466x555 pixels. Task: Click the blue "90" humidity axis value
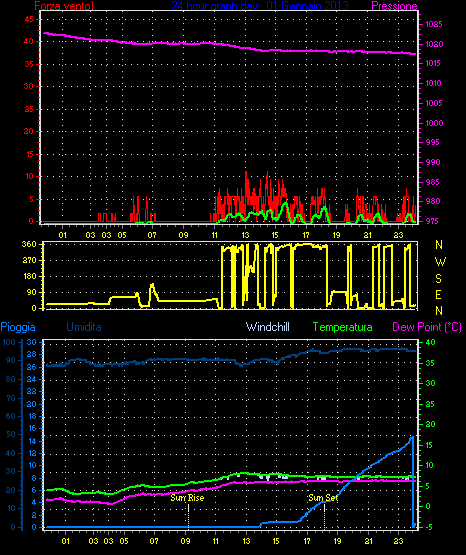point(11,360)
